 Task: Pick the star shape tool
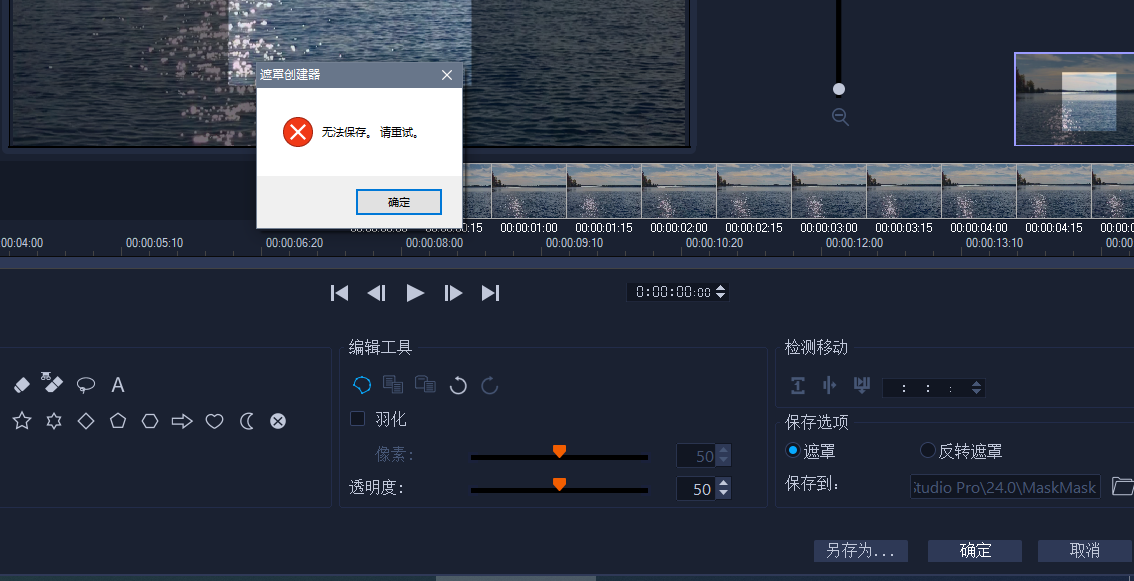click(22, 421)
